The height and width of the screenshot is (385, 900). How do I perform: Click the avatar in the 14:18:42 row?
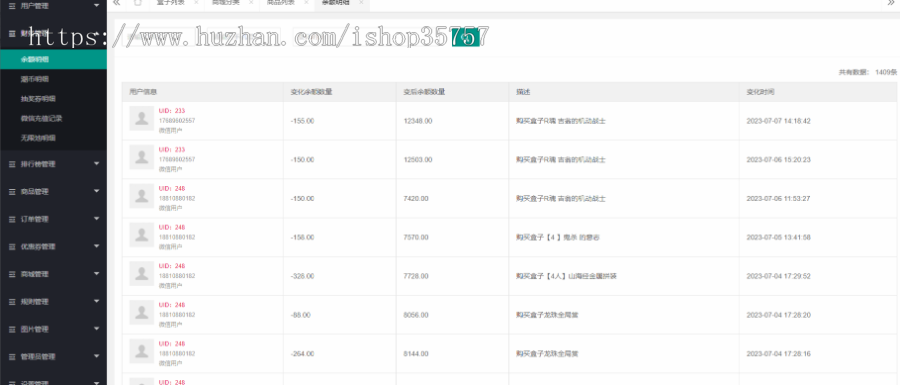tap(141, 119)
